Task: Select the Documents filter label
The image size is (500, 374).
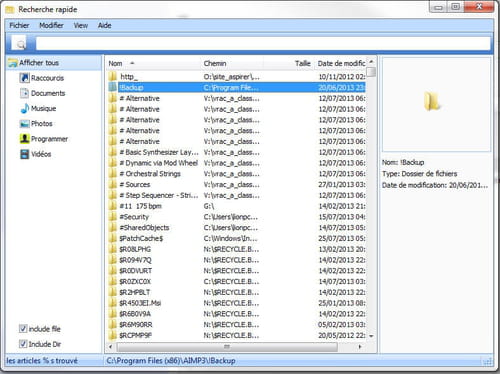Action: coord(48,93)
